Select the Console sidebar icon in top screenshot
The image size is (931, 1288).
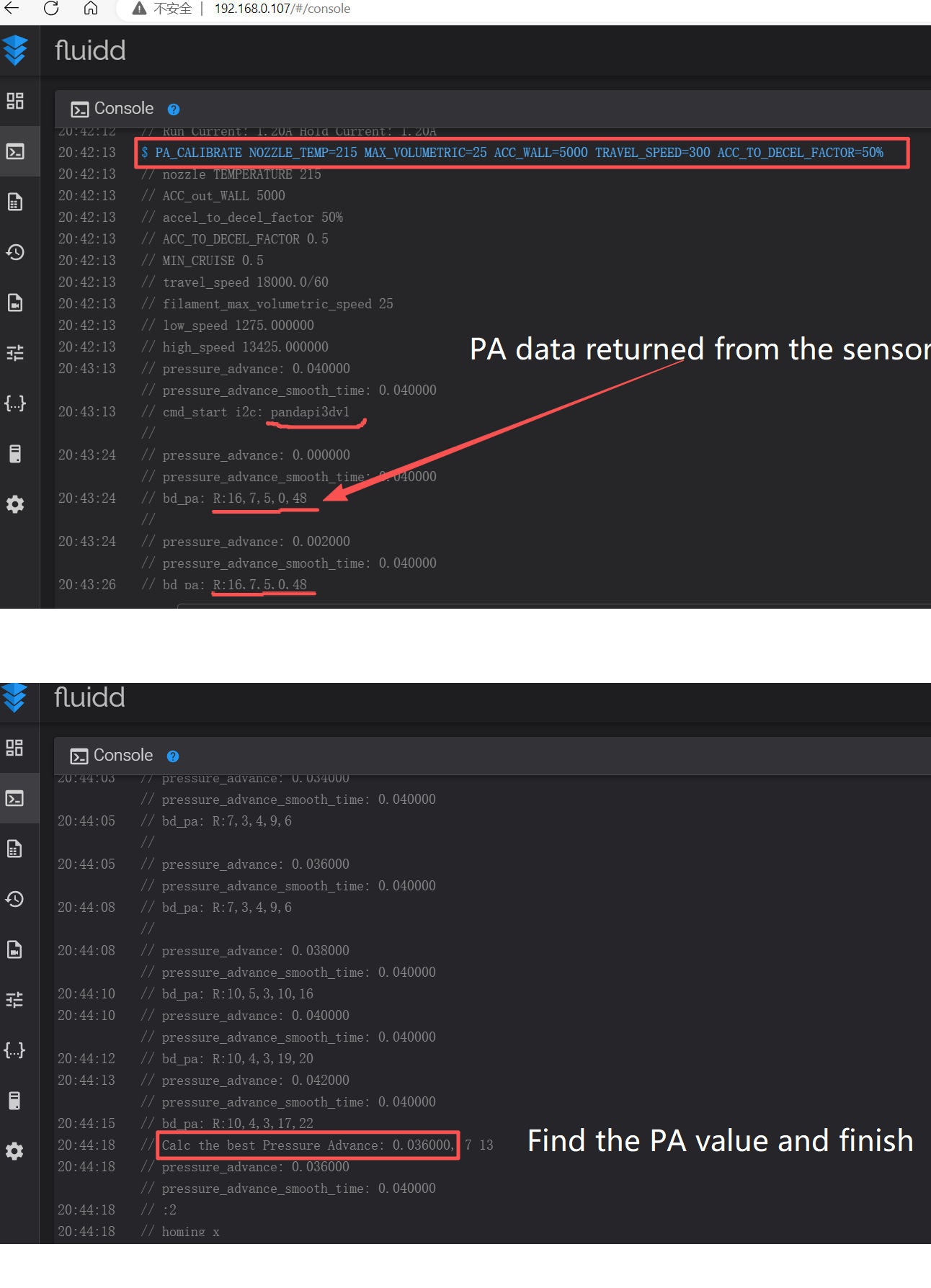click(x=15, y=151)
